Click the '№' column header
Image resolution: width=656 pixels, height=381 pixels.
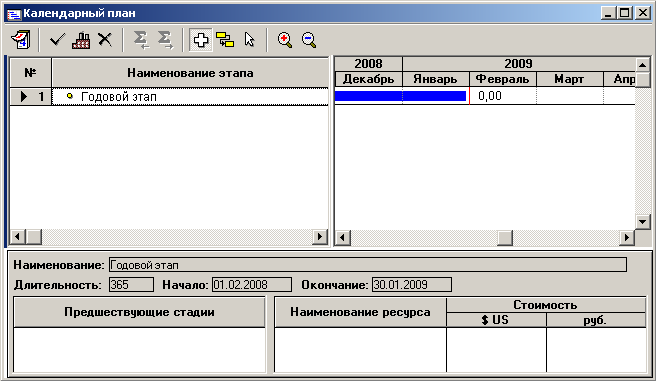(30, 73)
